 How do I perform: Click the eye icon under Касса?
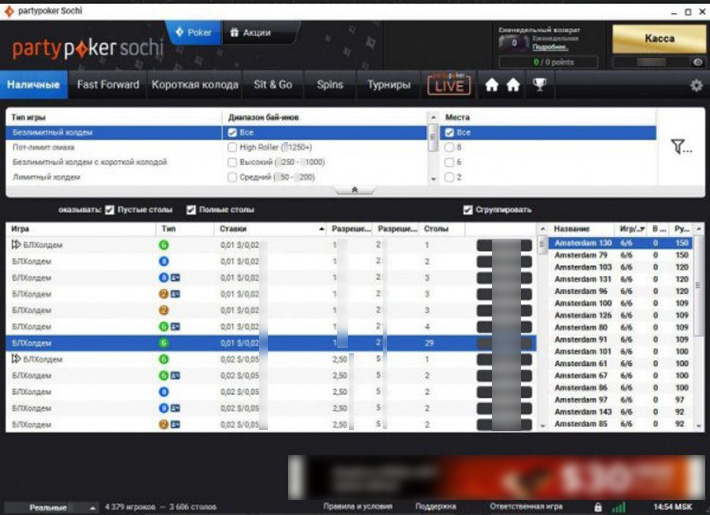pyautogui.click(x=698, y=62)
